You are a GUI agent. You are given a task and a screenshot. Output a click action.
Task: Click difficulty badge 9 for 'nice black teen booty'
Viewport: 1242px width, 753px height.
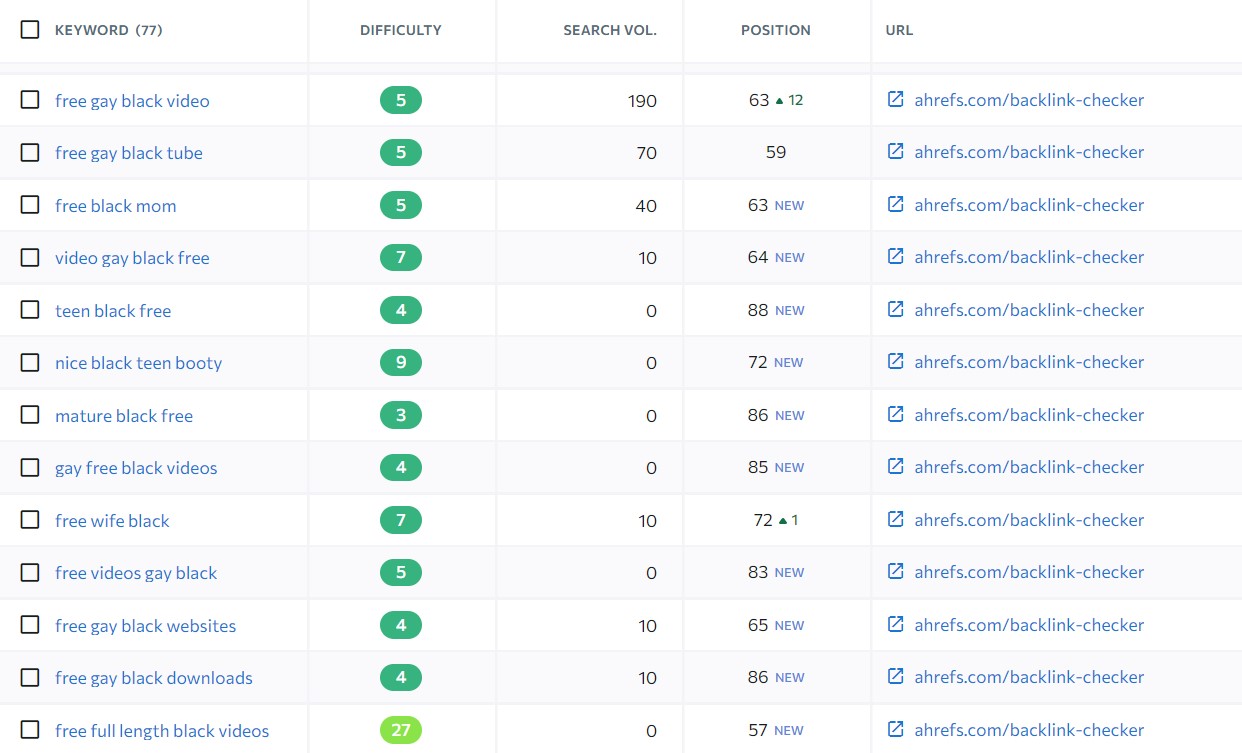click(x=401, y=362)
